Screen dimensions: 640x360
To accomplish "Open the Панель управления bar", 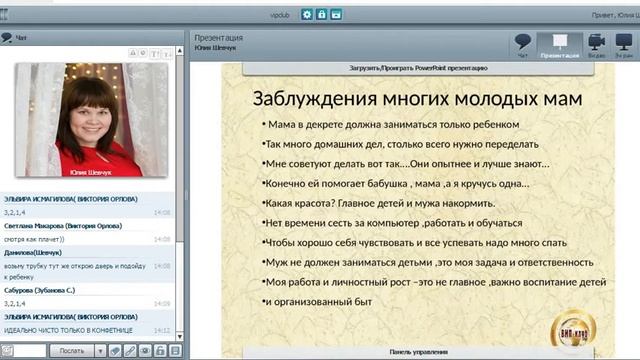I will coord(418,352).
